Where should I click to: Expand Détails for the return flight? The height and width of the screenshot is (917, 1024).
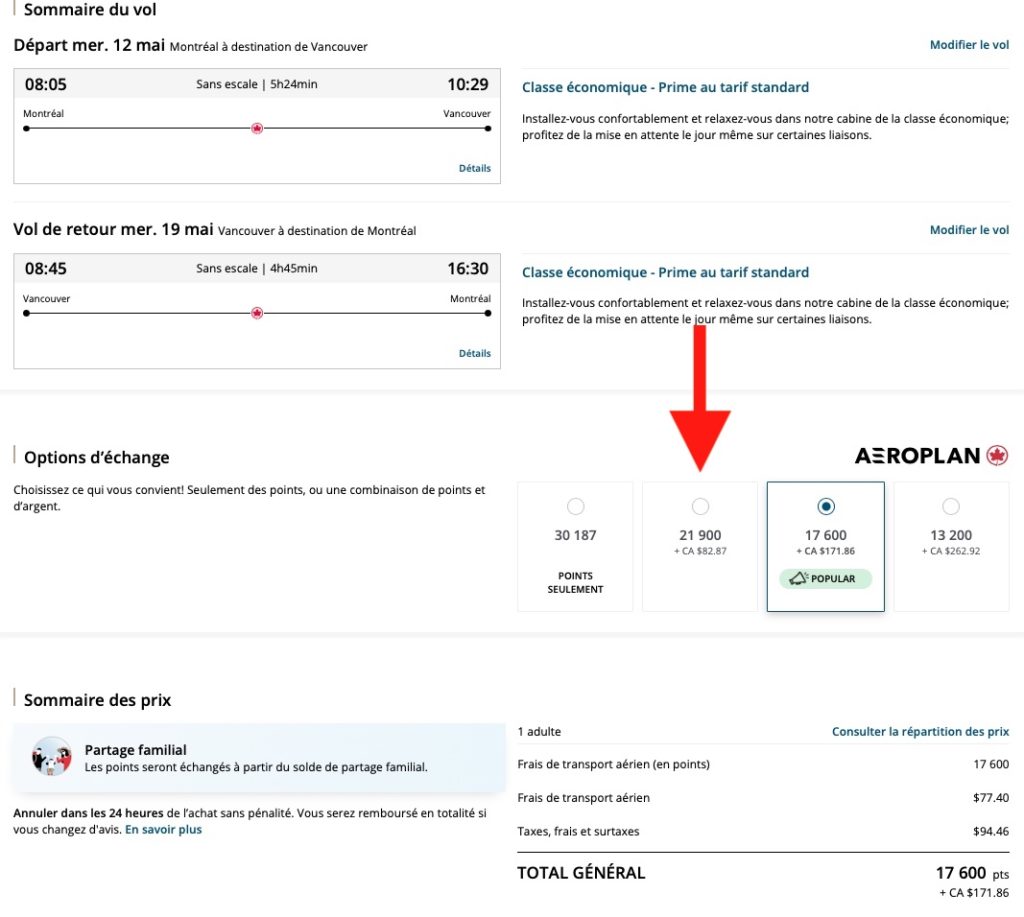click(x=474, y=352)
